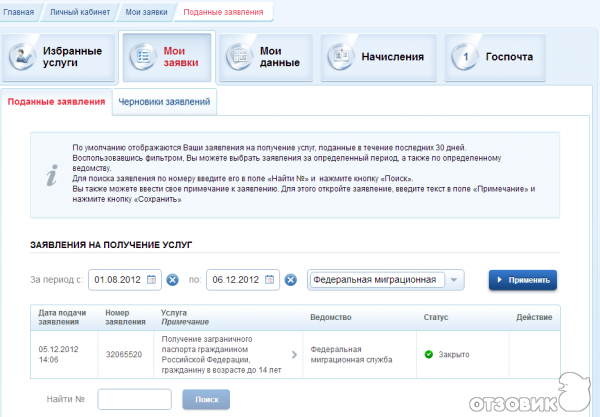Switch to Черновики заявлений tab

163,102
